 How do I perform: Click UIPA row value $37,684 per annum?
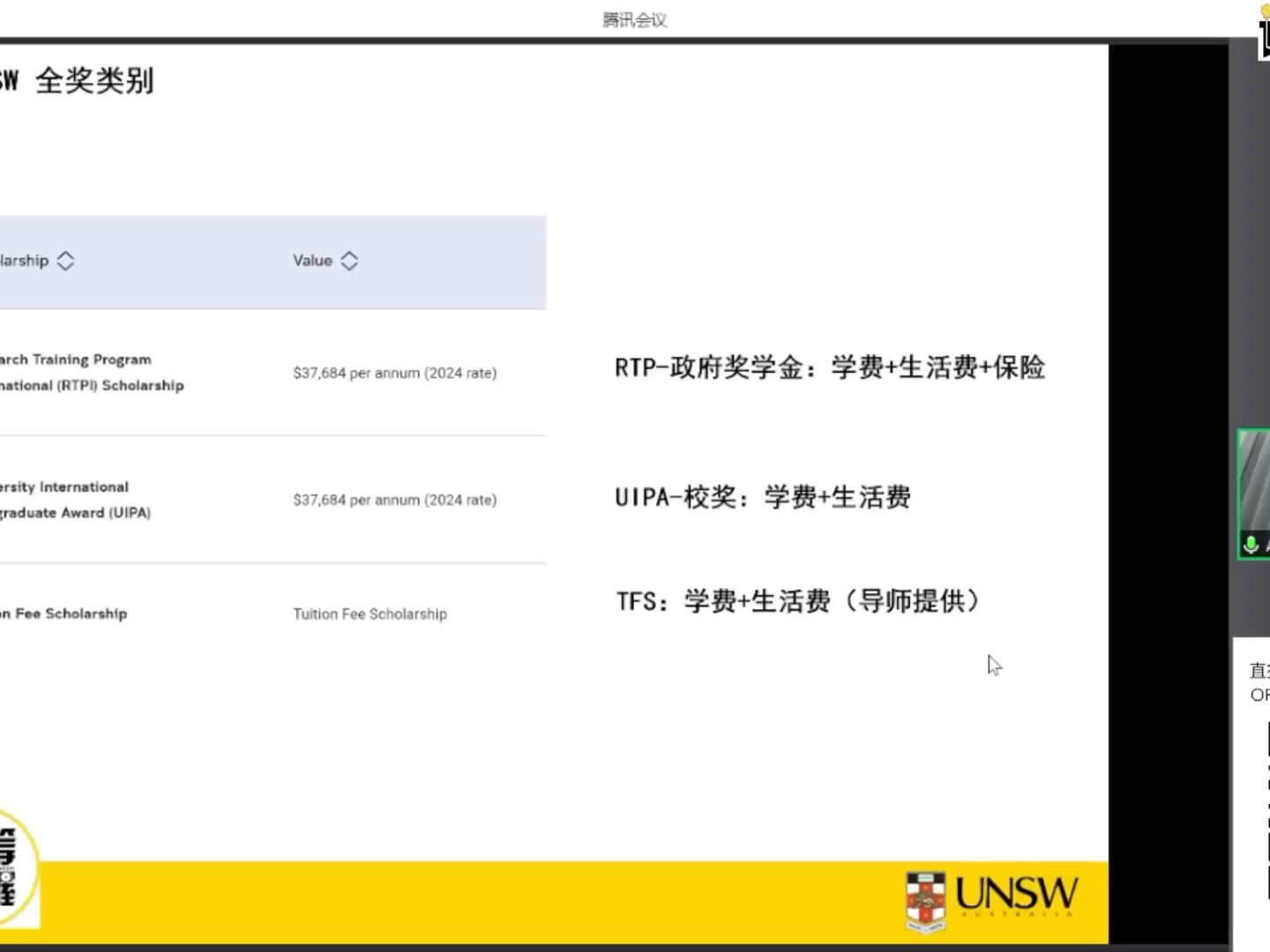pos(394,500)
